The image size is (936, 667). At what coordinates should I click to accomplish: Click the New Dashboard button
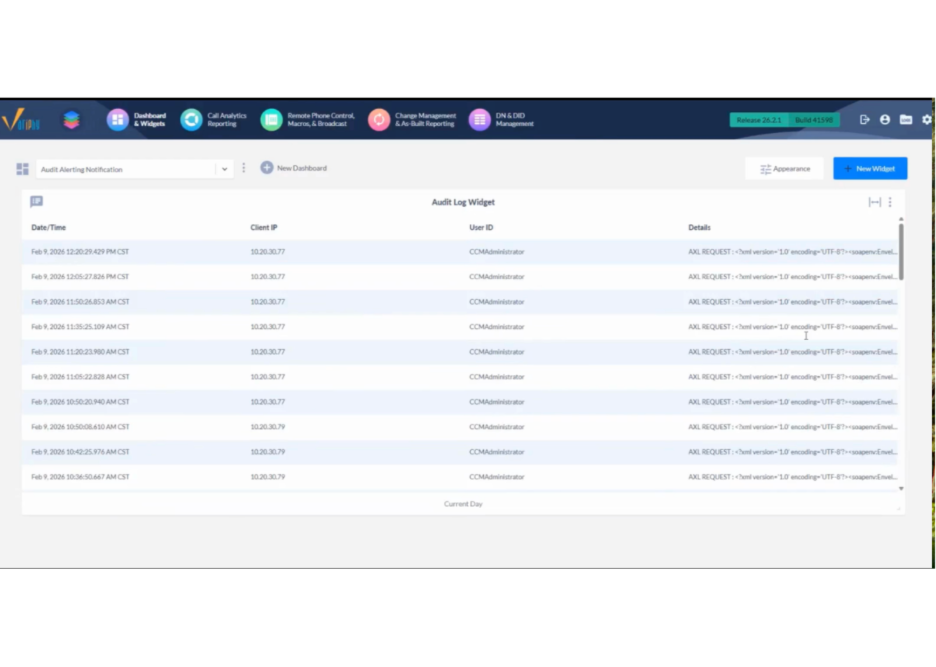(294, 168)
